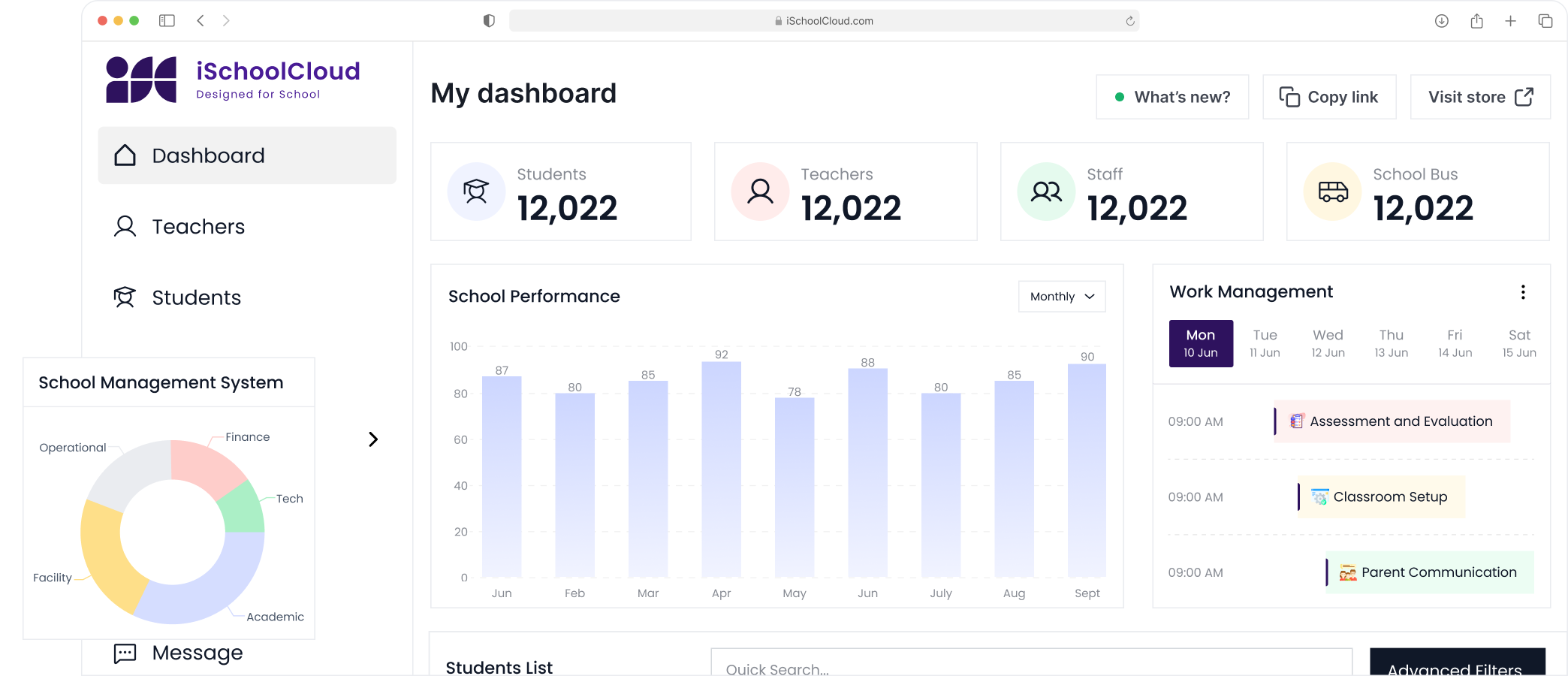Open Message in the sidebar
Viewport: 1568px width, 676px height.
(x=197, y=653)
